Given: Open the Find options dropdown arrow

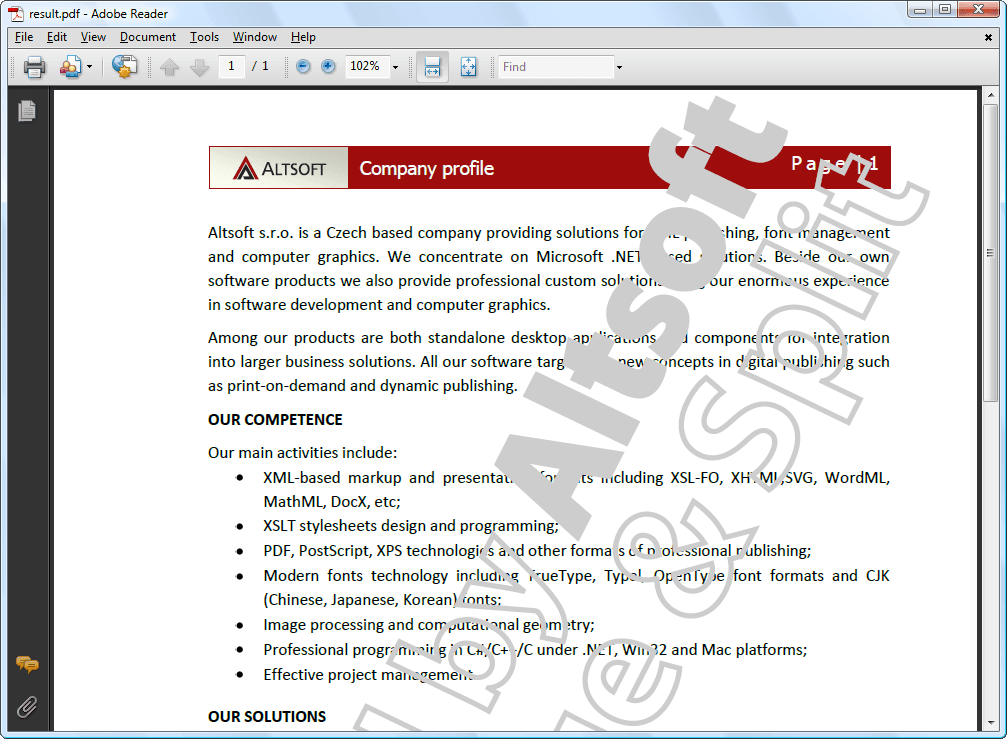Looking at the screenshot, I should pos(619,67).
